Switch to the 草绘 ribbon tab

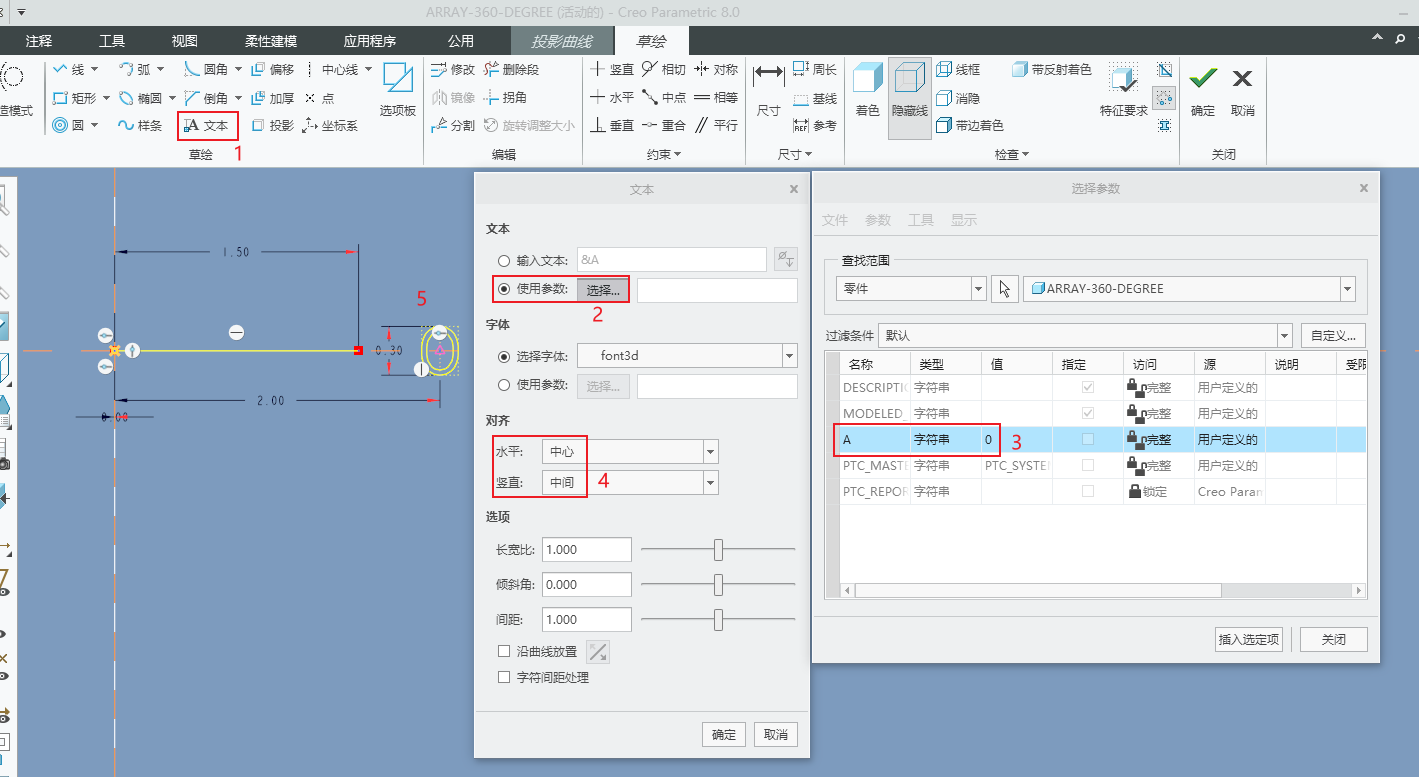651,41
